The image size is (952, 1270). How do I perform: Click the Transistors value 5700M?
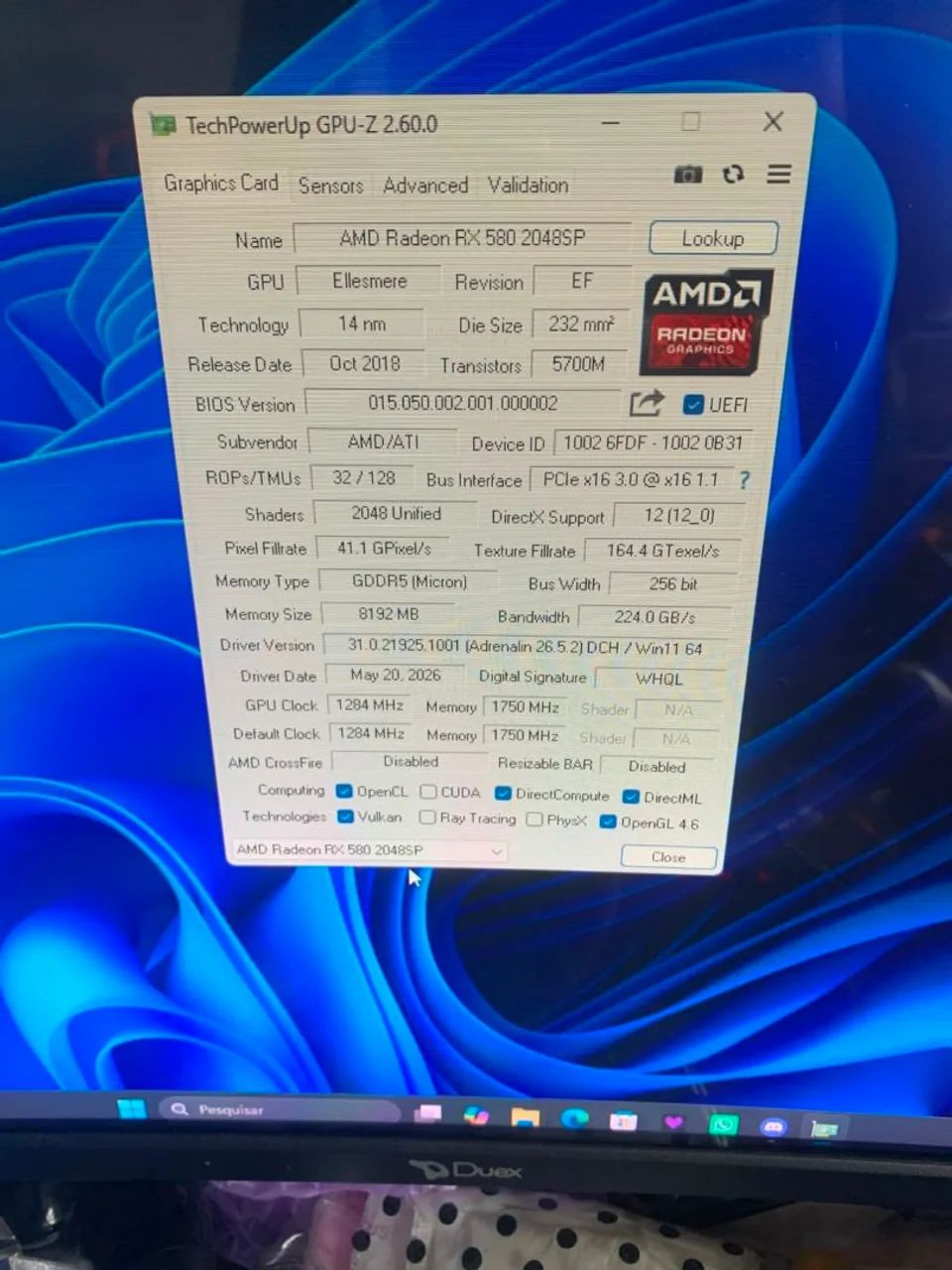579,364
